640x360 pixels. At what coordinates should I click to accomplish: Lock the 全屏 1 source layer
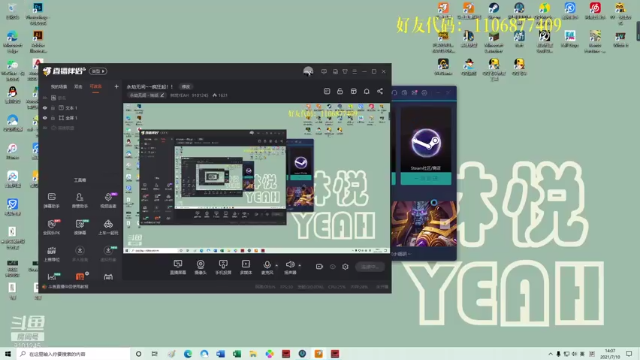coord(53,118)
